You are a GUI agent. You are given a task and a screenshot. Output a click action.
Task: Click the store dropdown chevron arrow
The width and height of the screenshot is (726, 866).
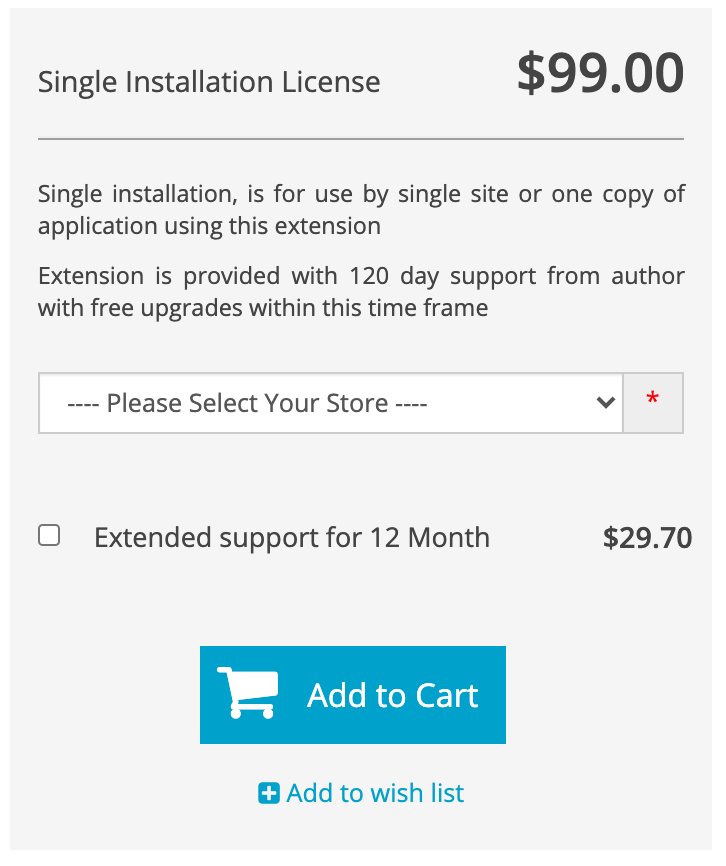[606, 403]
